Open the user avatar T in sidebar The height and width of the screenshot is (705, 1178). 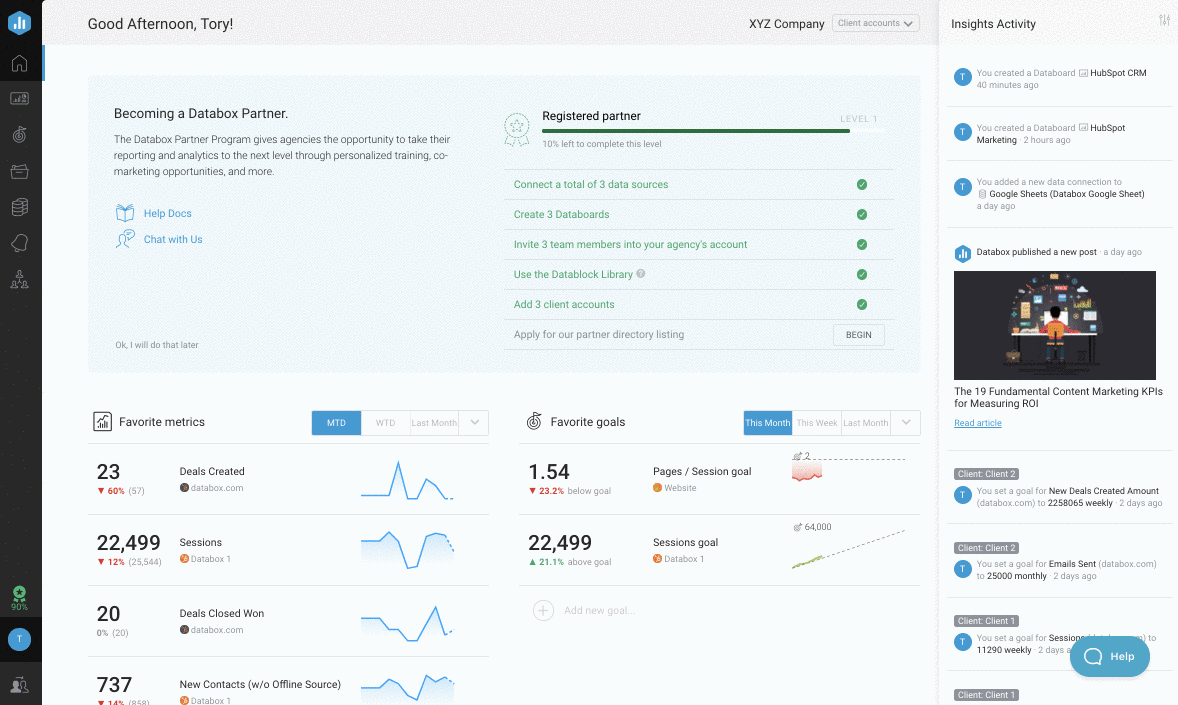20,639
